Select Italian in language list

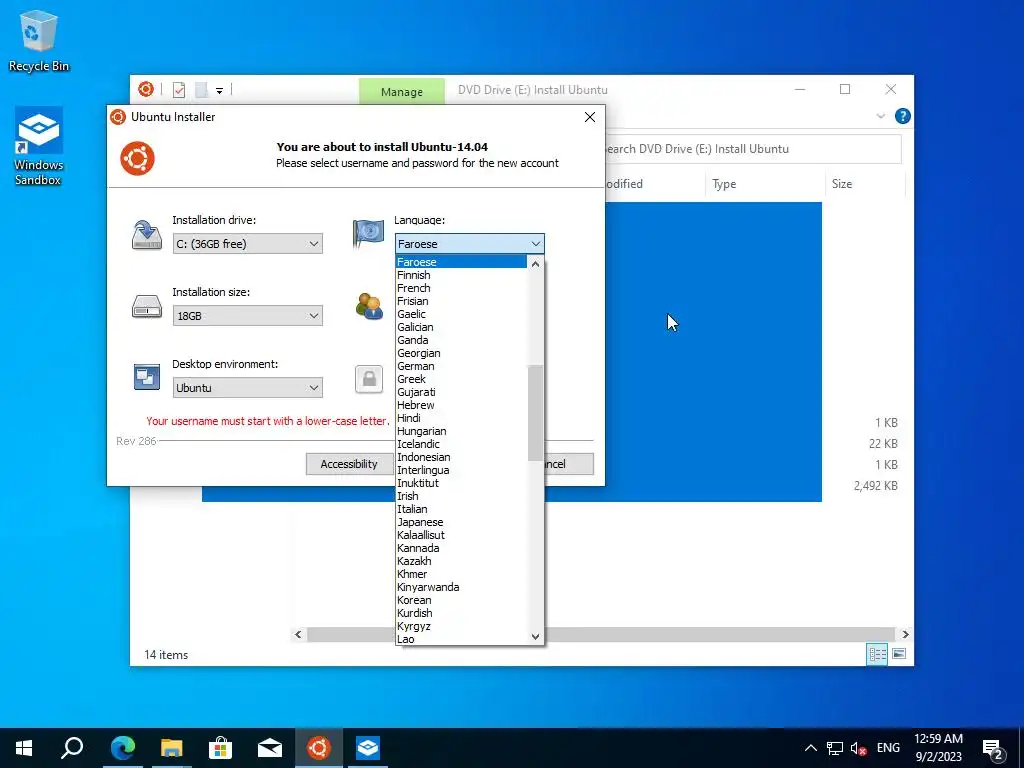tap(461, 509)
